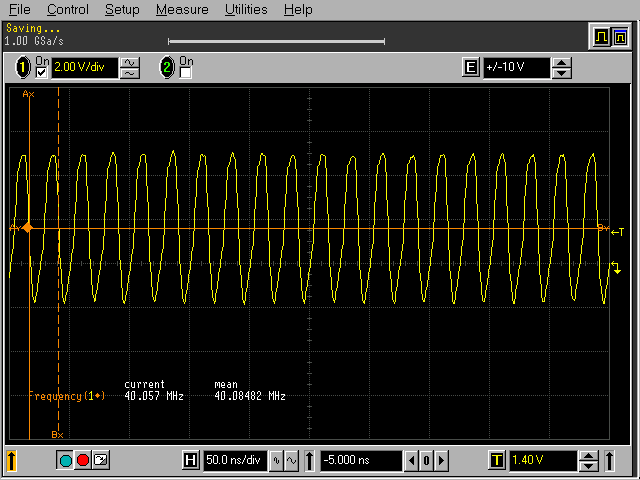The height and width of the screenshot is (480, 640).
Task: Click the Clear Display button
Action: (x=101, y=460)
